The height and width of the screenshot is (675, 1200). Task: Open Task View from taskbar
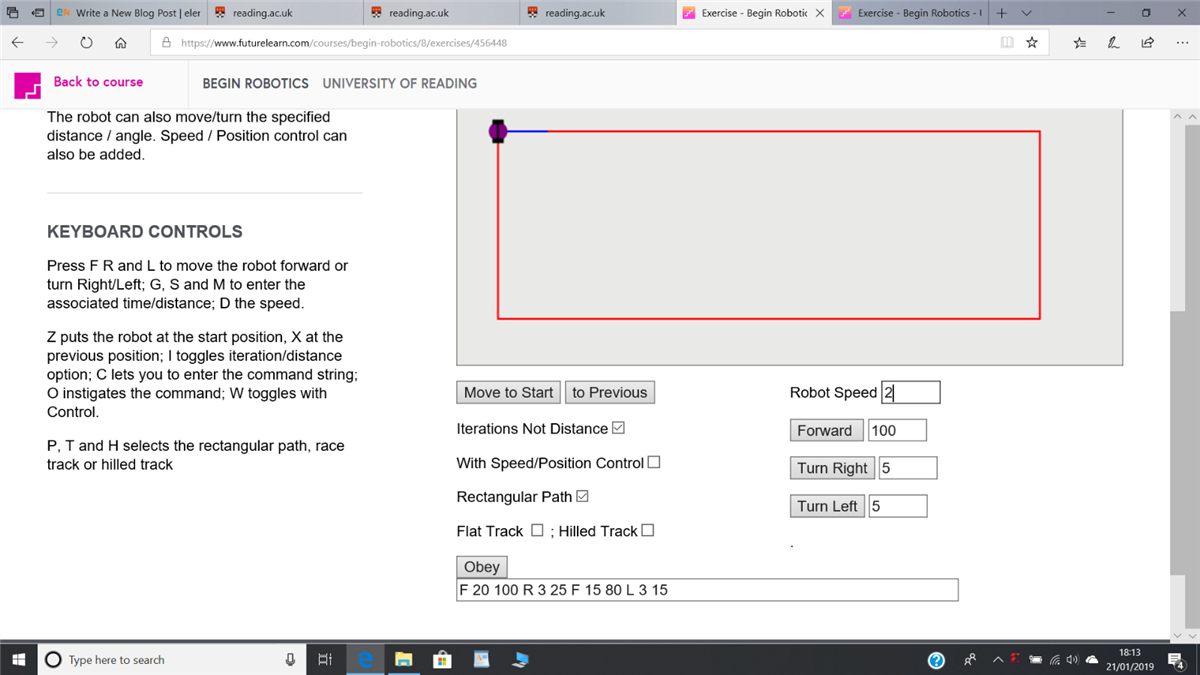click(x=324, y=659)
